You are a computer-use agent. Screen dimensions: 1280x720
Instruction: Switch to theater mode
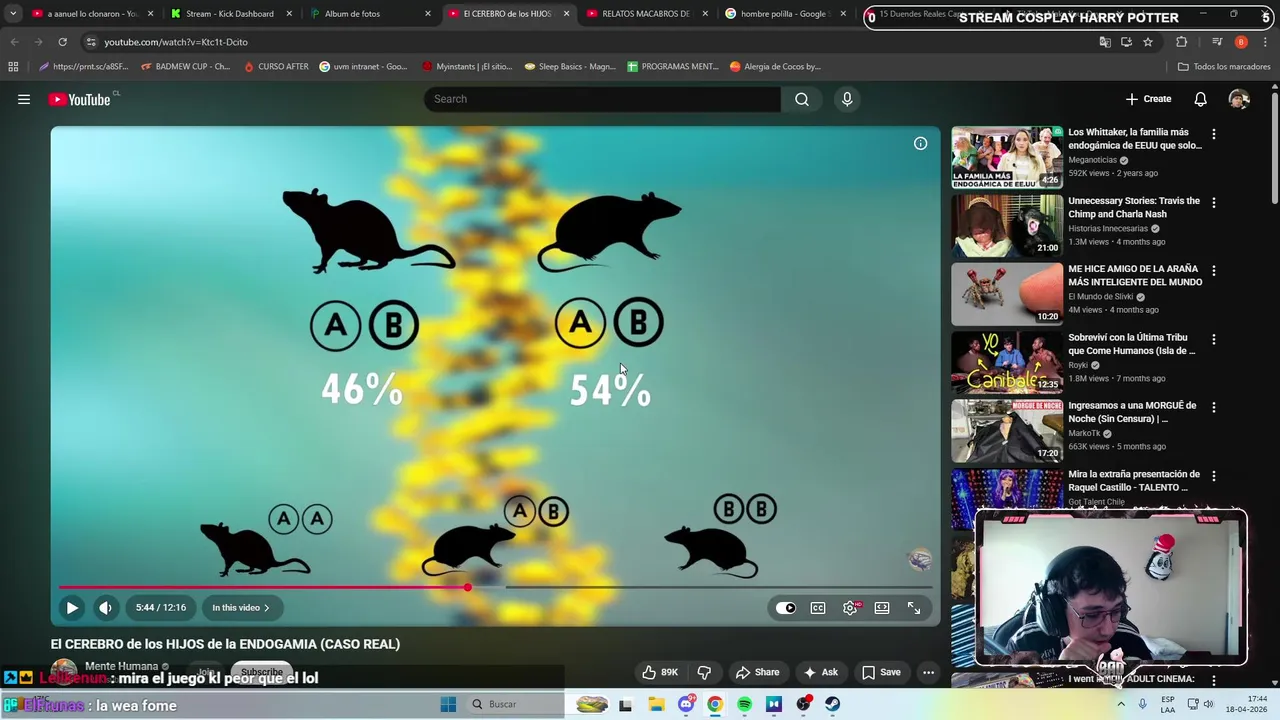point(882,608)
